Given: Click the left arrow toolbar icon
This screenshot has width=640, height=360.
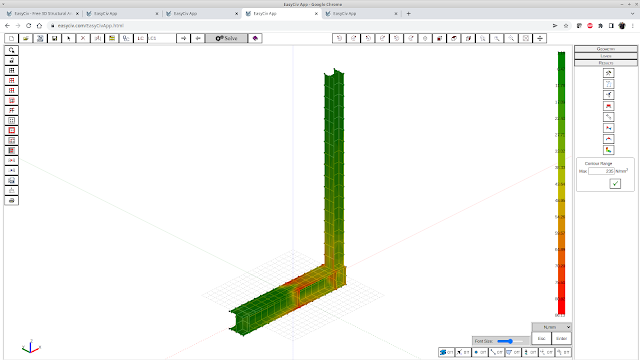Looking at the screenshot, I should [198, 38].
